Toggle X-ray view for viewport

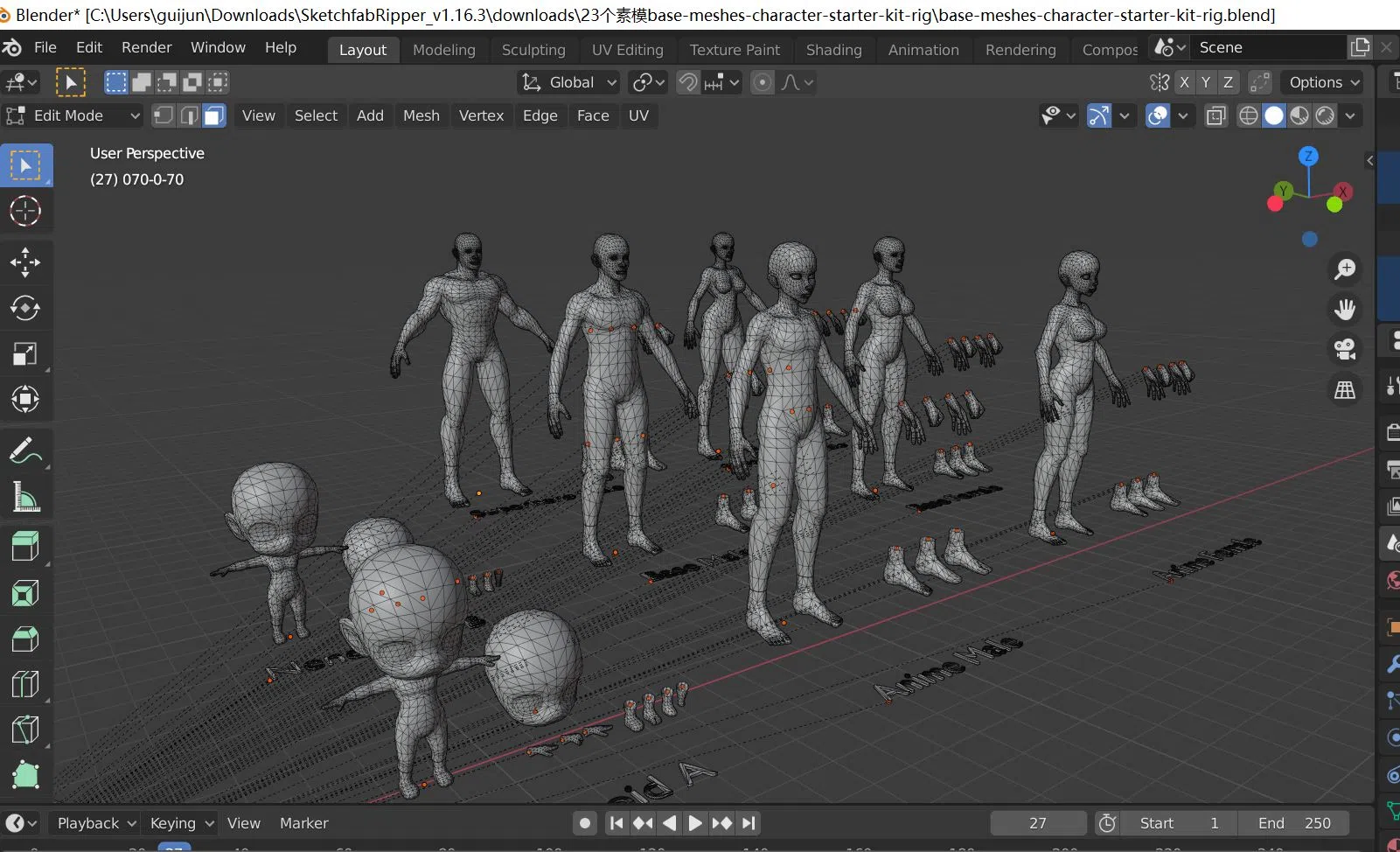1215,115
